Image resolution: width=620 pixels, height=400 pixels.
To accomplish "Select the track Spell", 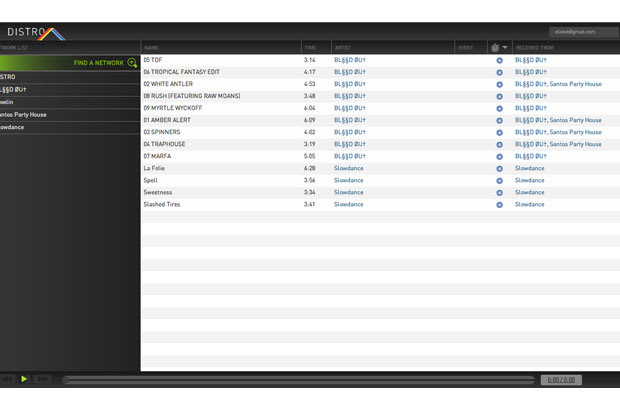I will (150, 180).
